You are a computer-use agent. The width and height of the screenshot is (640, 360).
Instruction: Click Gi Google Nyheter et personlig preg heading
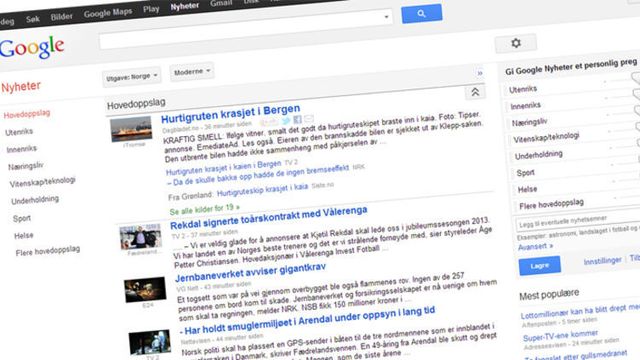[x=571, y=67]
